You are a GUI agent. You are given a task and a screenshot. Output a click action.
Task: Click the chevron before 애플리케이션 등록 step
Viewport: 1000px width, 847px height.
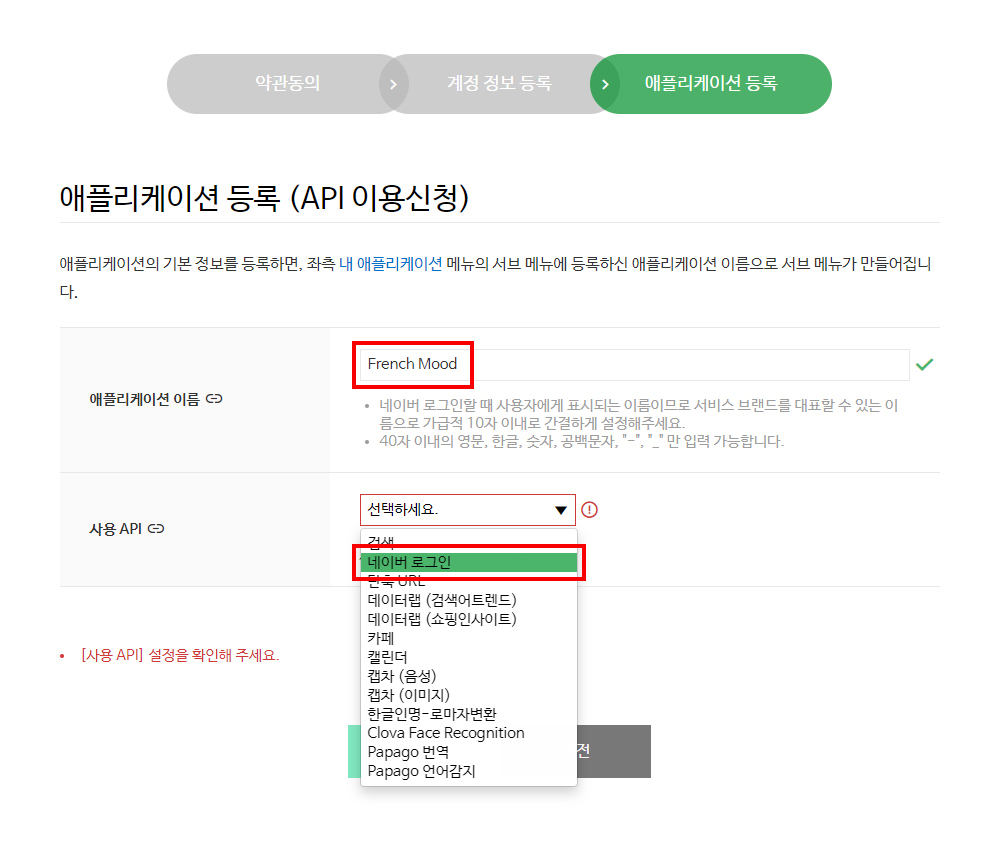pos(606,84)
